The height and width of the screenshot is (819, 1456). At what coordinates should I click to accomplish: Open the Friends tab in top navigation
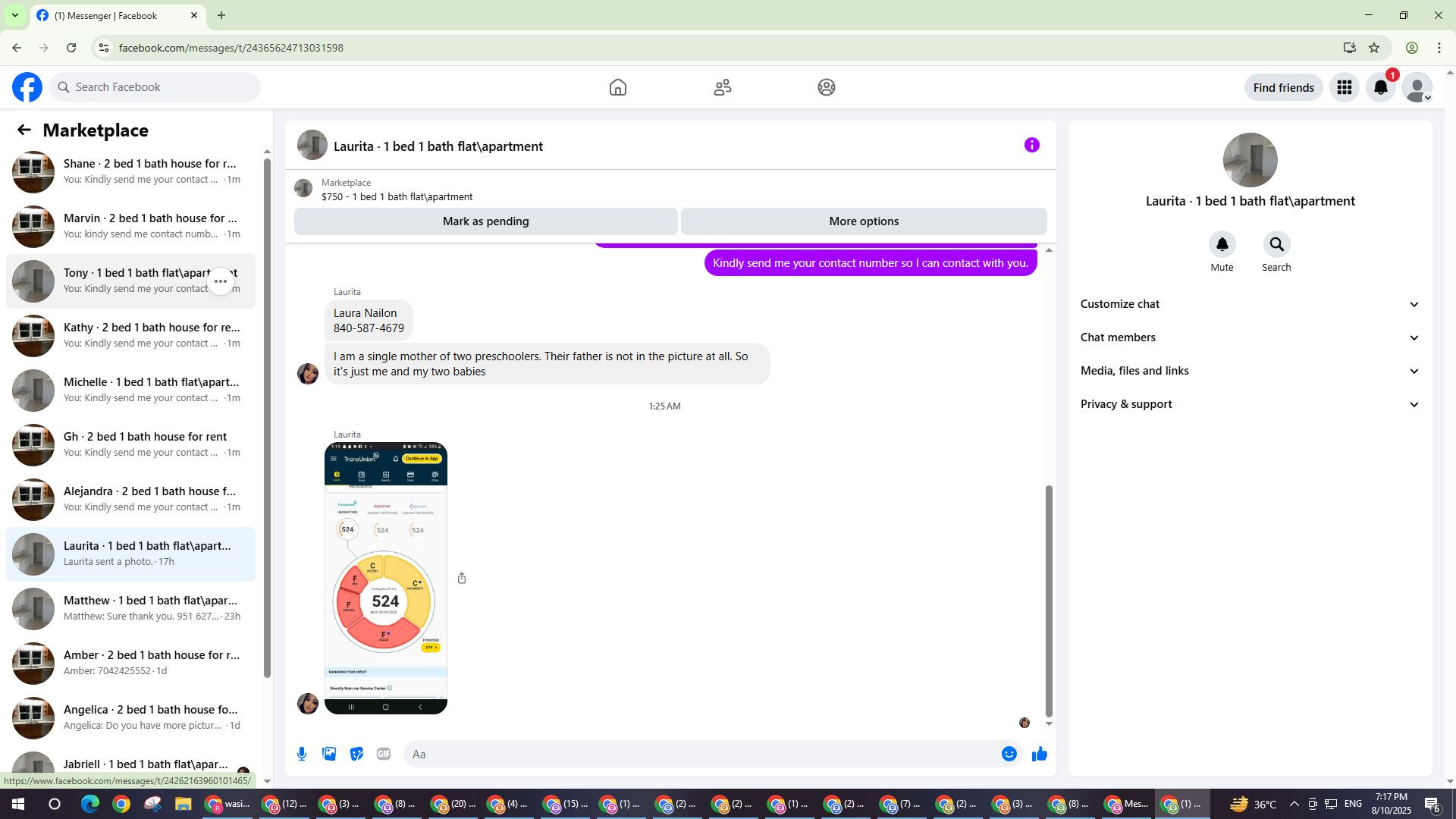coord(722,88)
